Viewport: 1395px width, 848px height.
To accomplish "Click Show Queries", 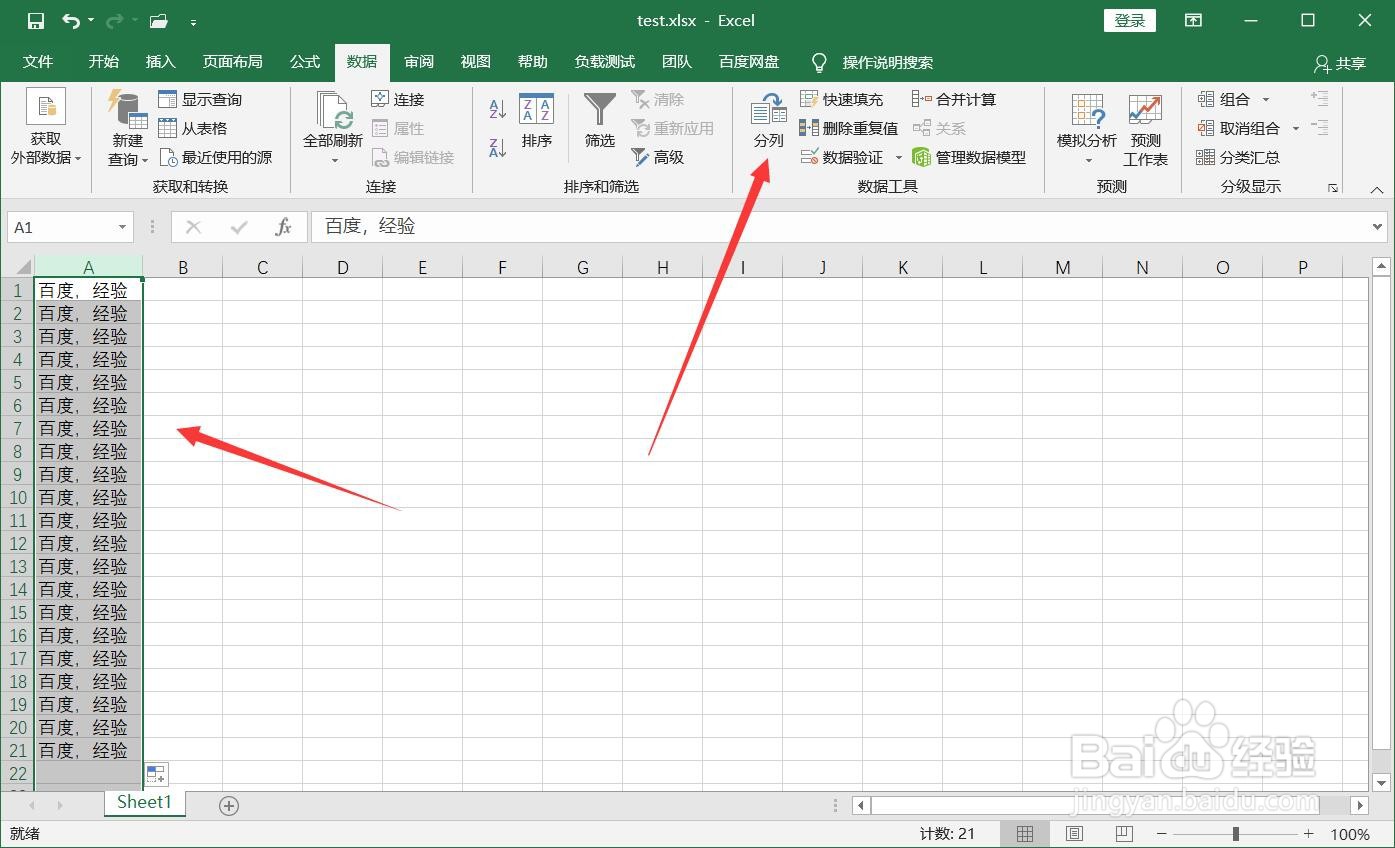I will (200, 99).
